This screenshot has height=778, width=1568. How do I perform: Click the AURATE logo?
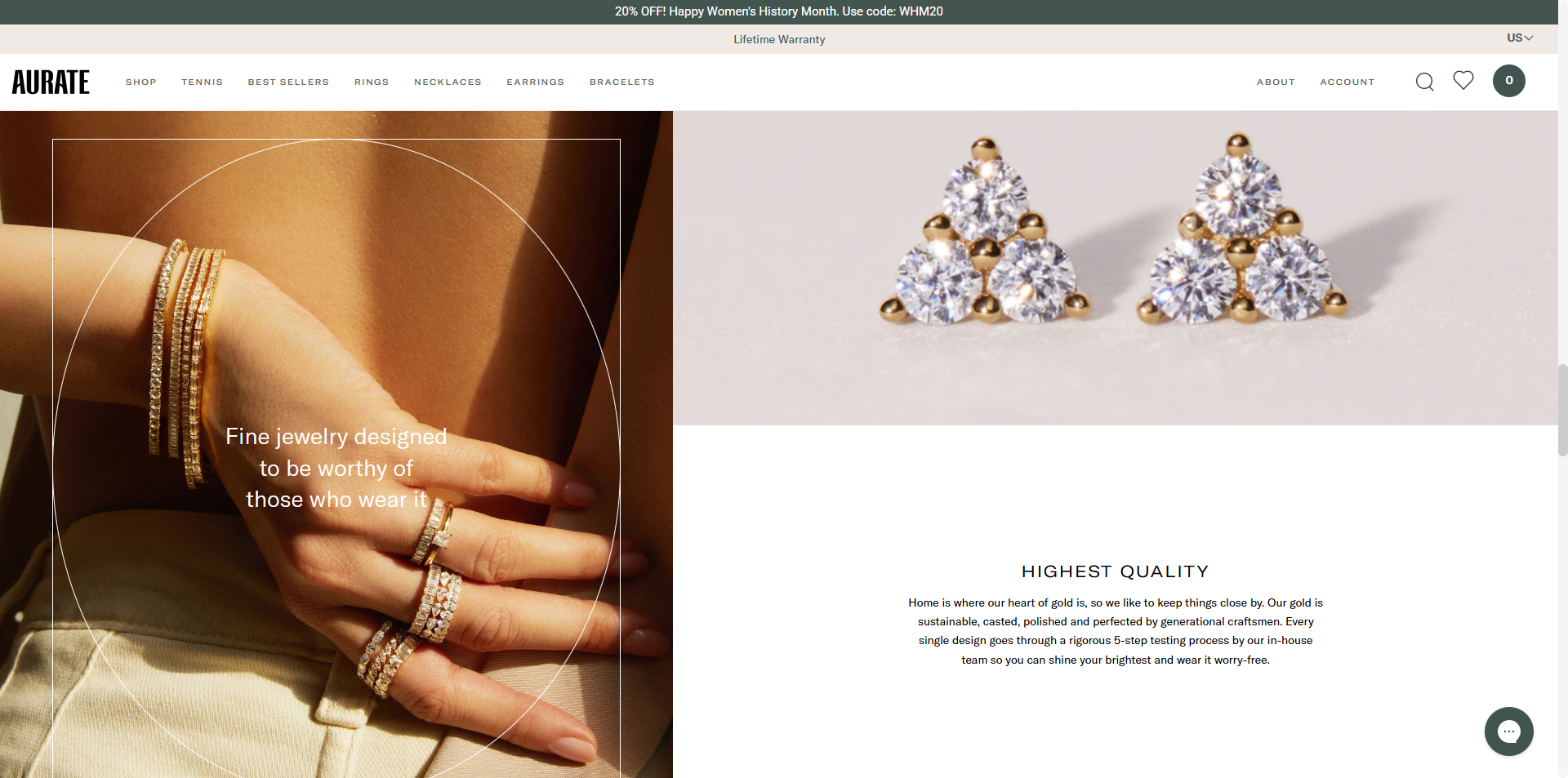[51, 82]
